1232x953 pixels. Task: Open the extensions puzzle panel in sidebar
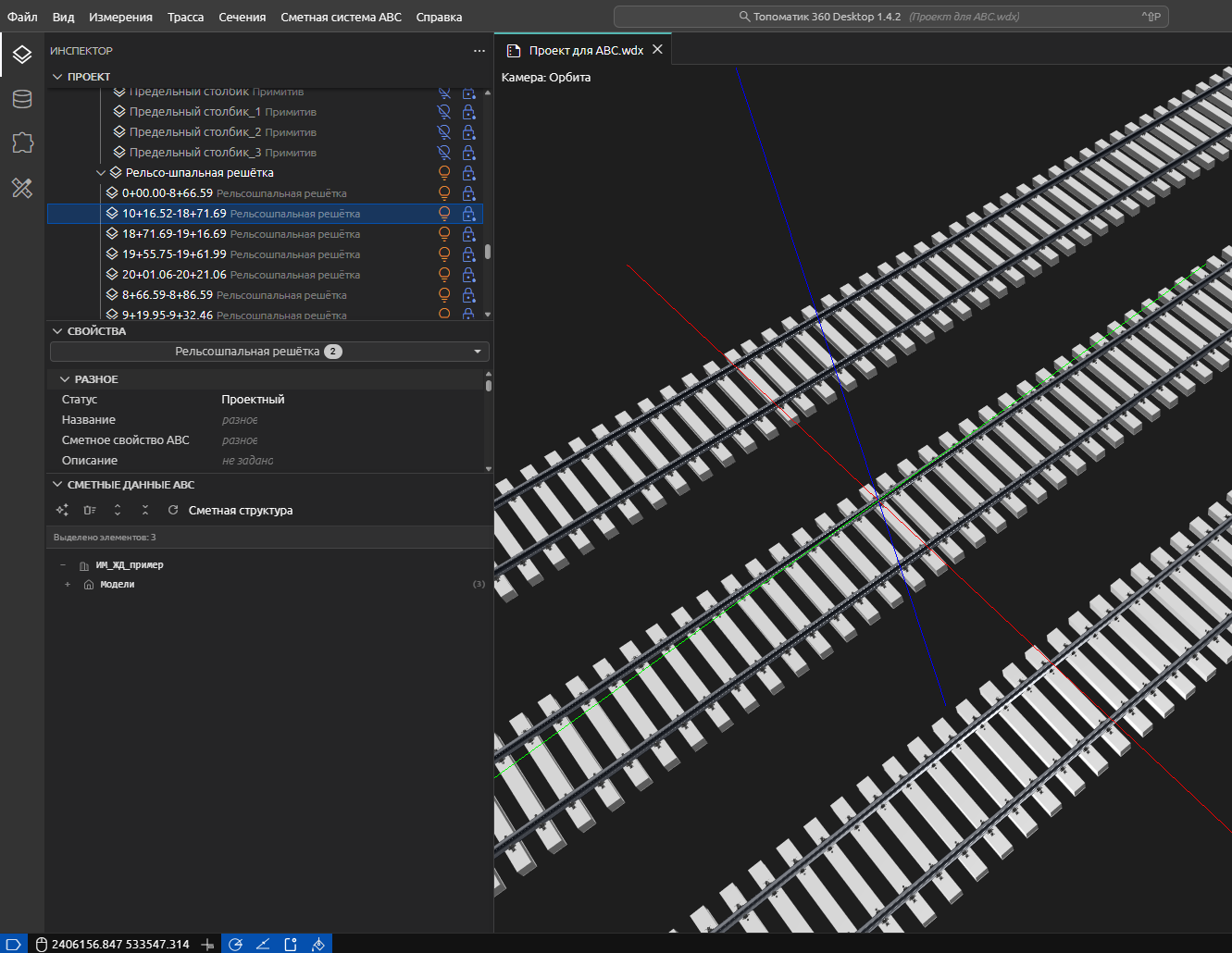tap(22, 142)
